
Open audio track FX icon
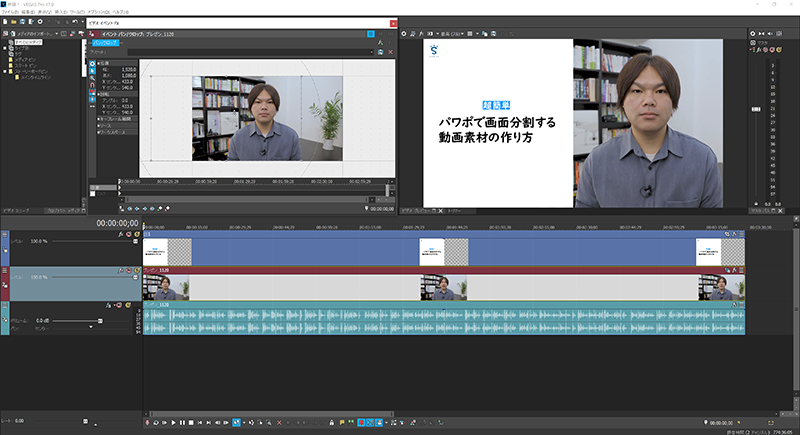click(x=108, y=305)
